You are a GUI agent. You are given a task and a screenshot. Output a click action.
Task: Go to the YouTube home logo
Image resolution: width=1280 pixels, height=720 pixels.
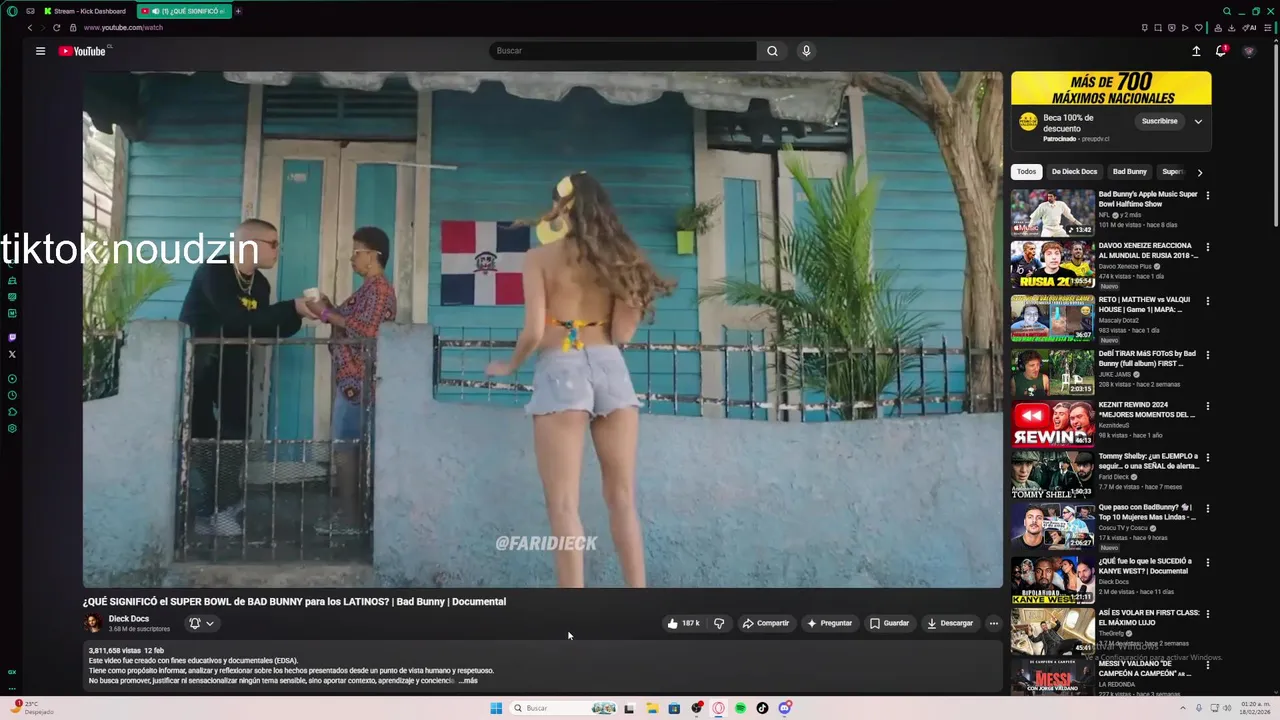click(x=82, y=51)
